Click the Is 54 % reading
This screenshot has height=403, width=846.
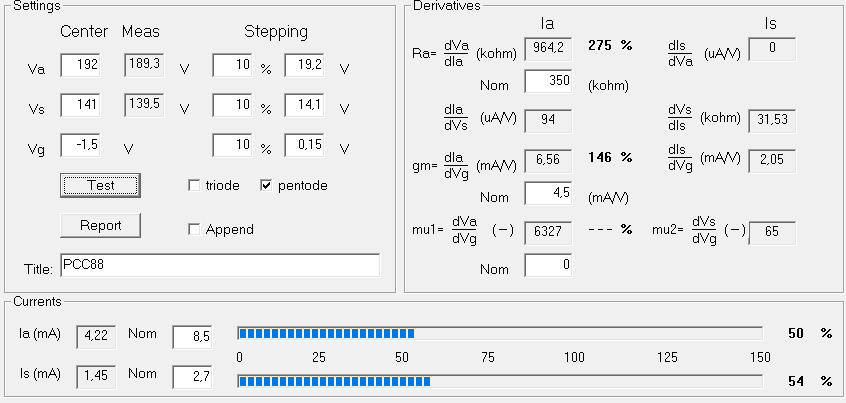(810, 381)
